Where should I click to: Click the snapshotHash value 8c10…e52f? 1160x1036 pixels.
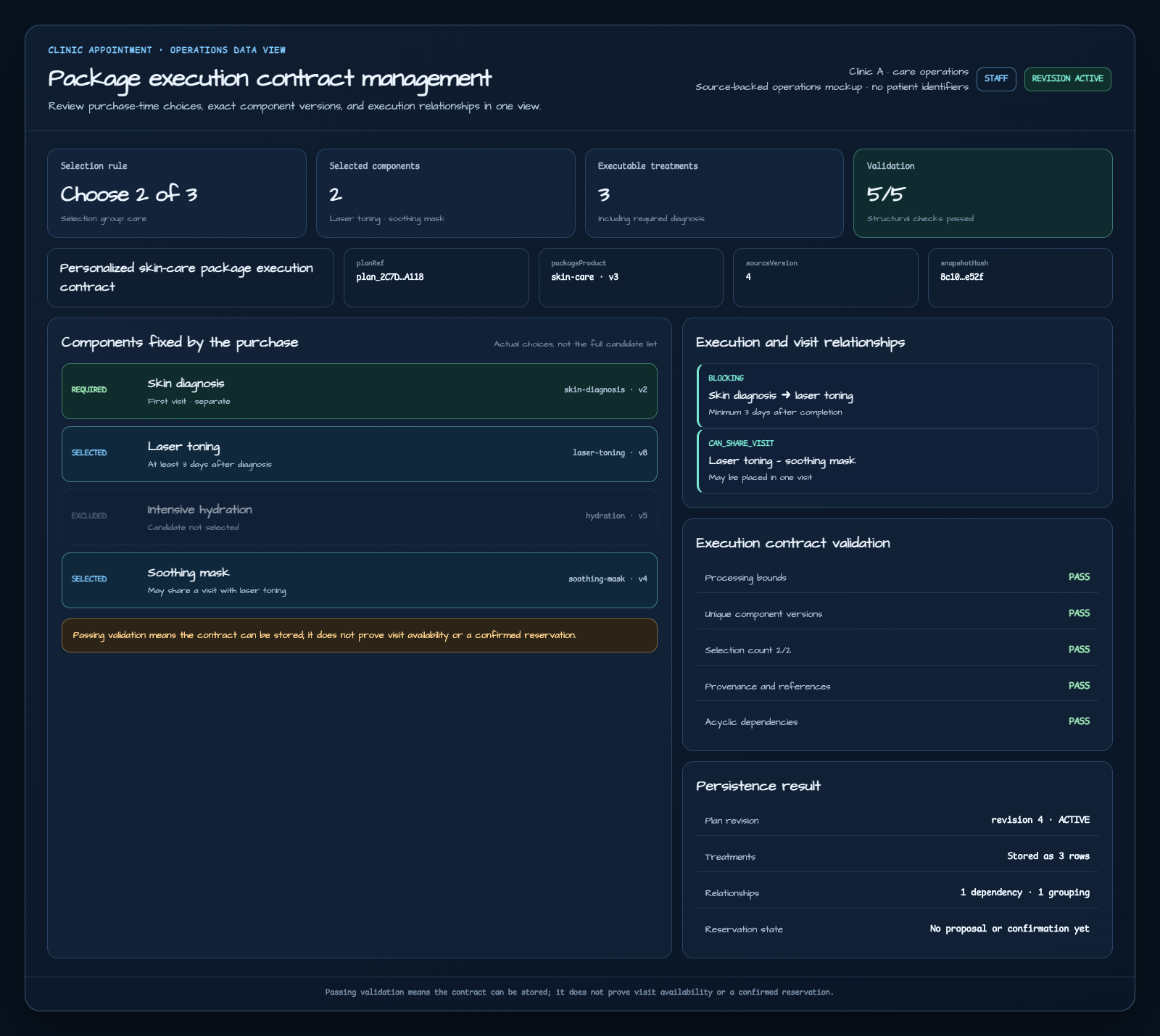click(962, 277)
